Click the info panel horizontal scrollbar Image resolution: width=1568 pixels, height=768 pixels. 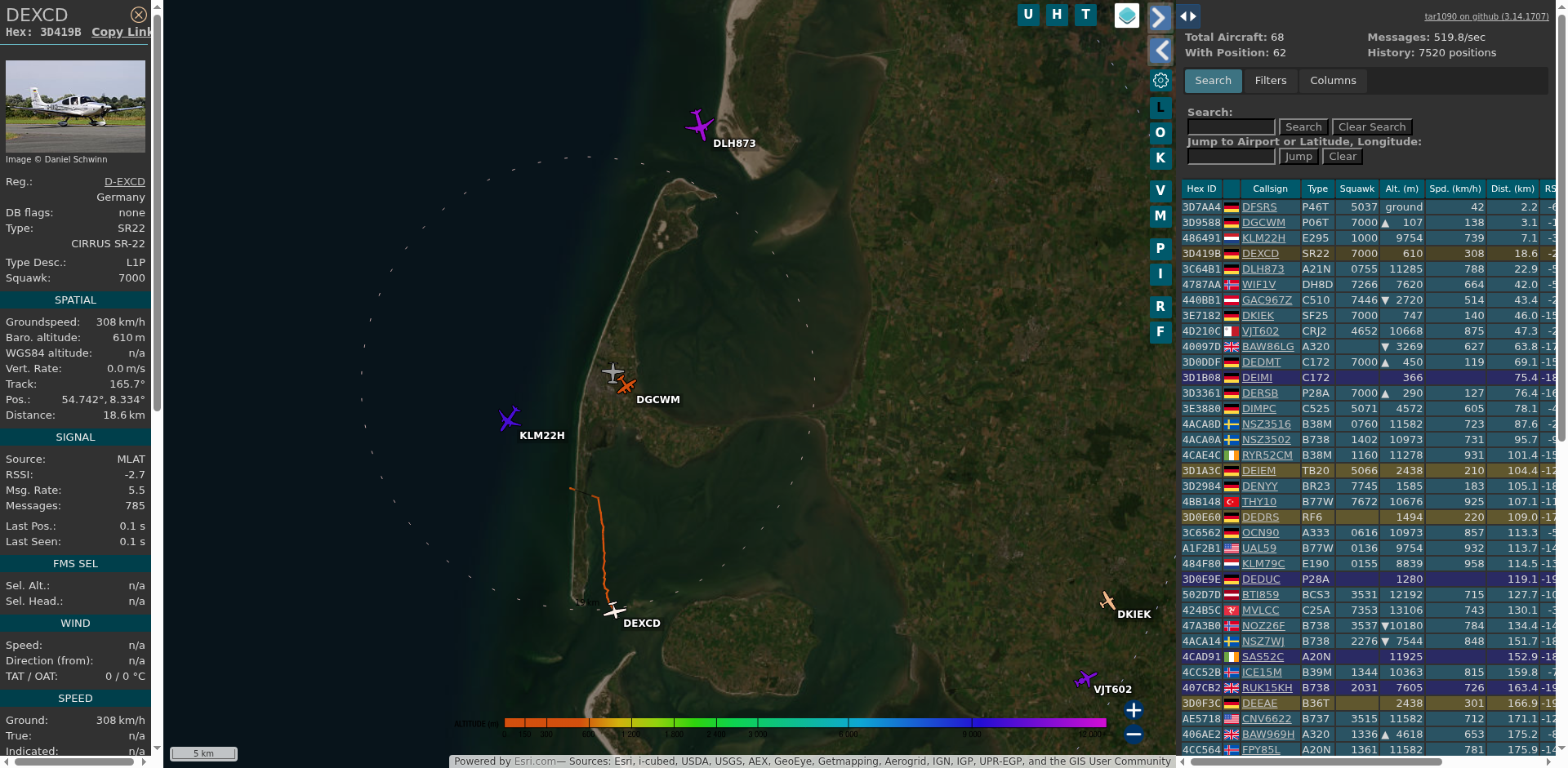pos(73,761)
